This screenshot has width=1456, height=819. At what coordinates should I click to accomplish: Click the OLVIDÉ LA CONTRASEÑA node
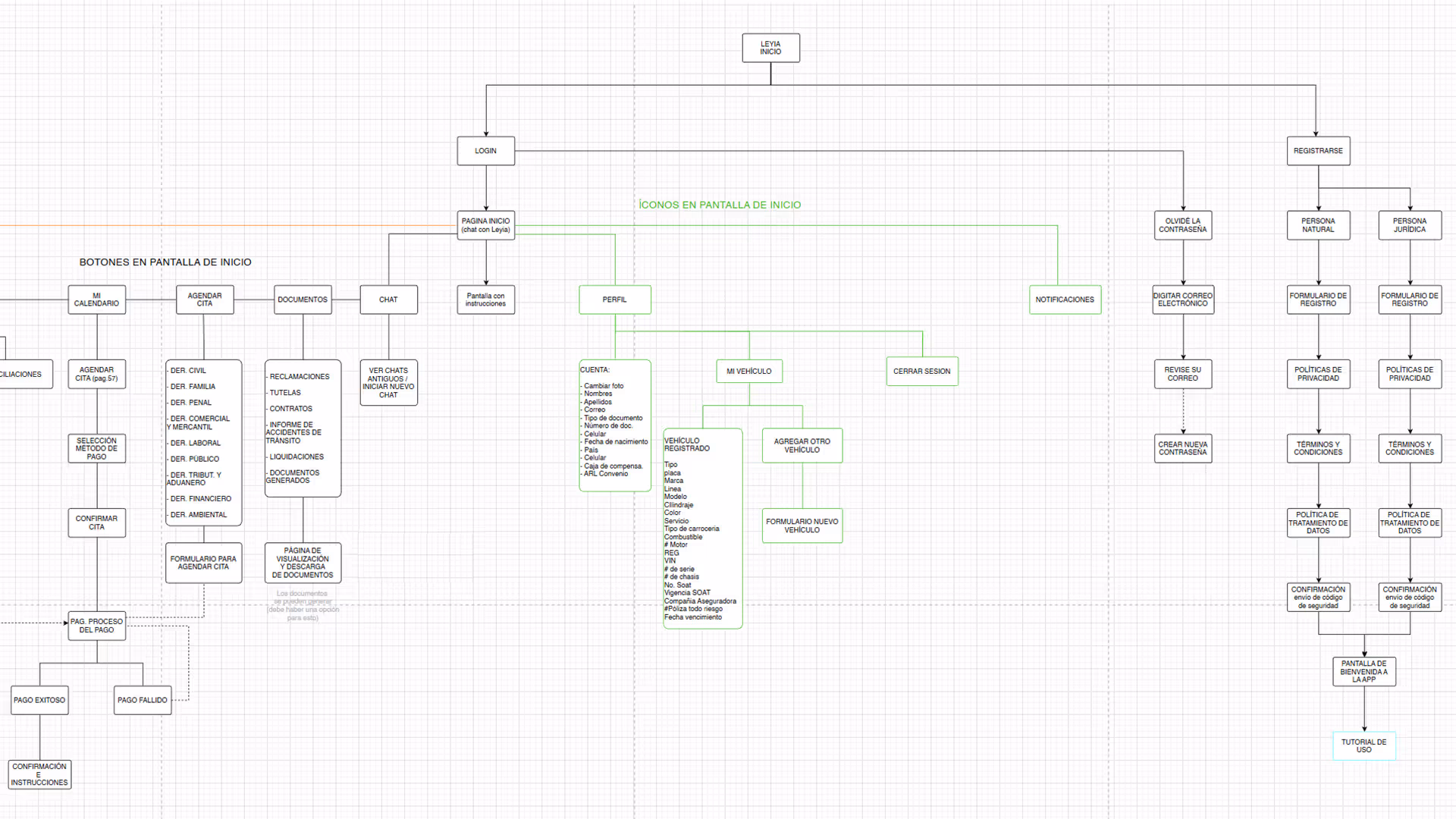point(1183,225)
